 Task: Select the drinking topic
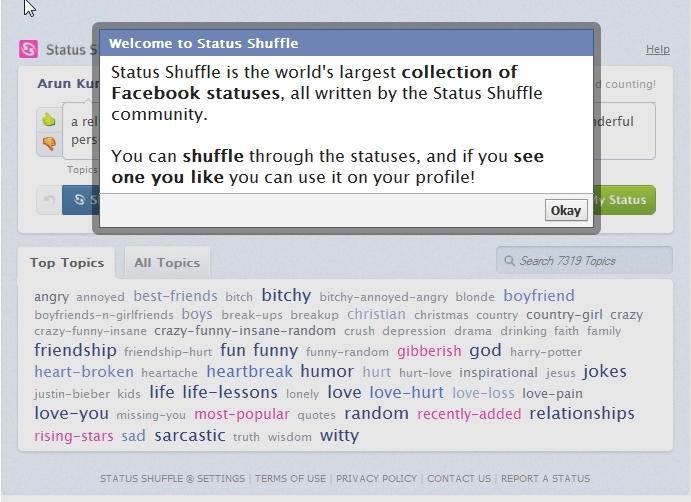(523, 331)
